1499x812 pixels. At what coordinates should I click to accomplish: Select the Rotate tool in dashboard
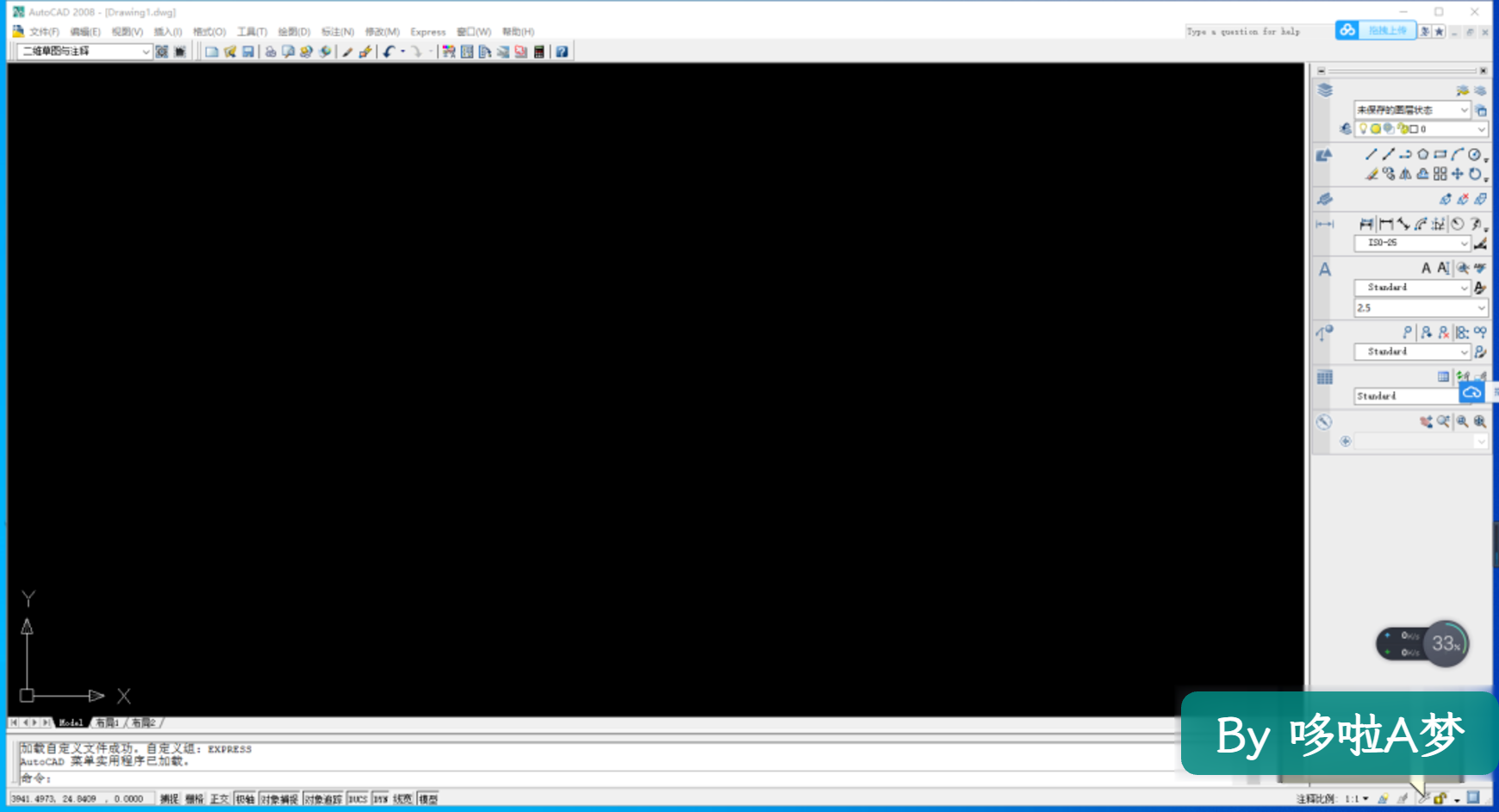pyautogui.click(x=1474, y=174)
